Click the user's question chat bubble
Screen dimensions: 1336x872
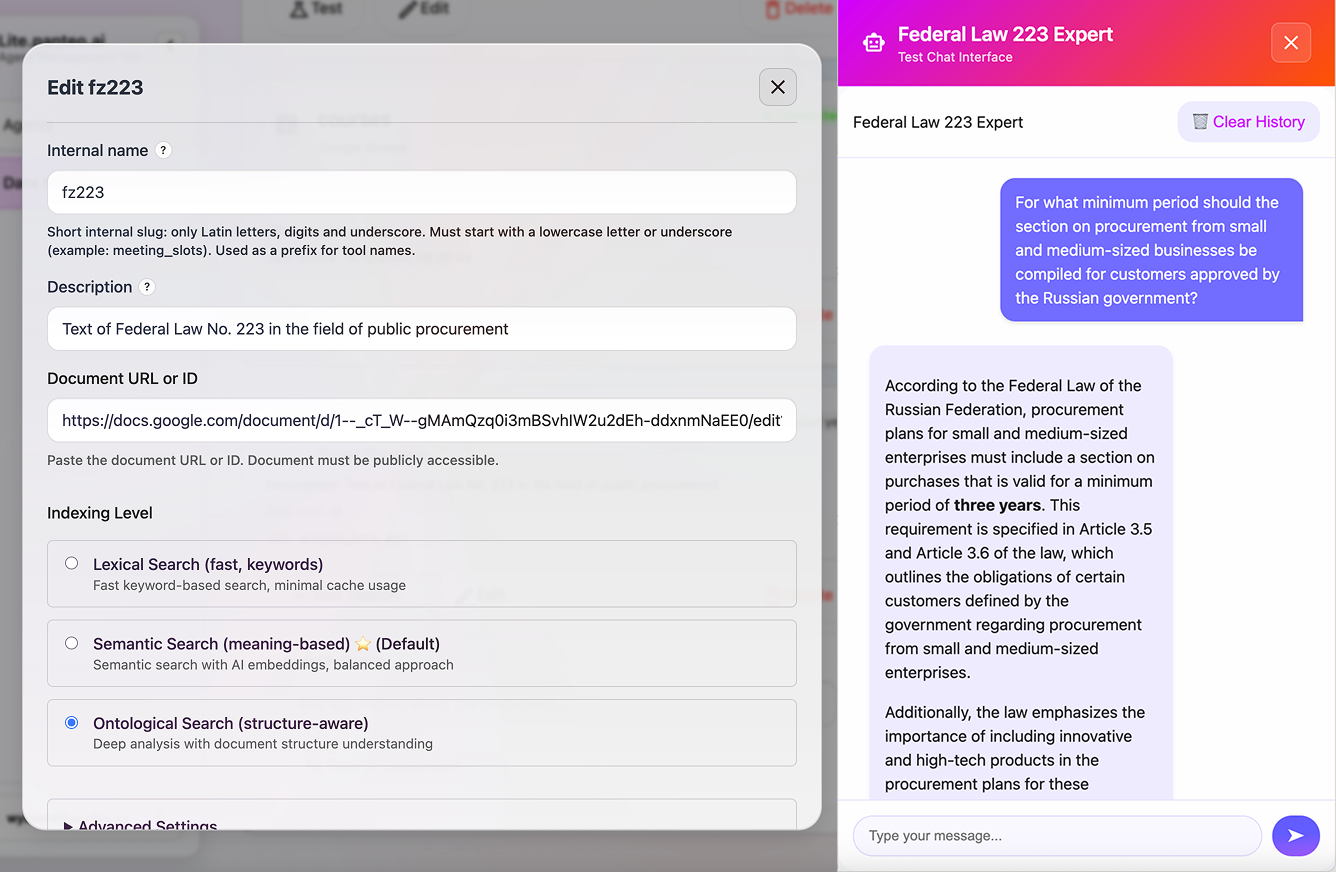pyautogui.click(x=1151, y=250)
